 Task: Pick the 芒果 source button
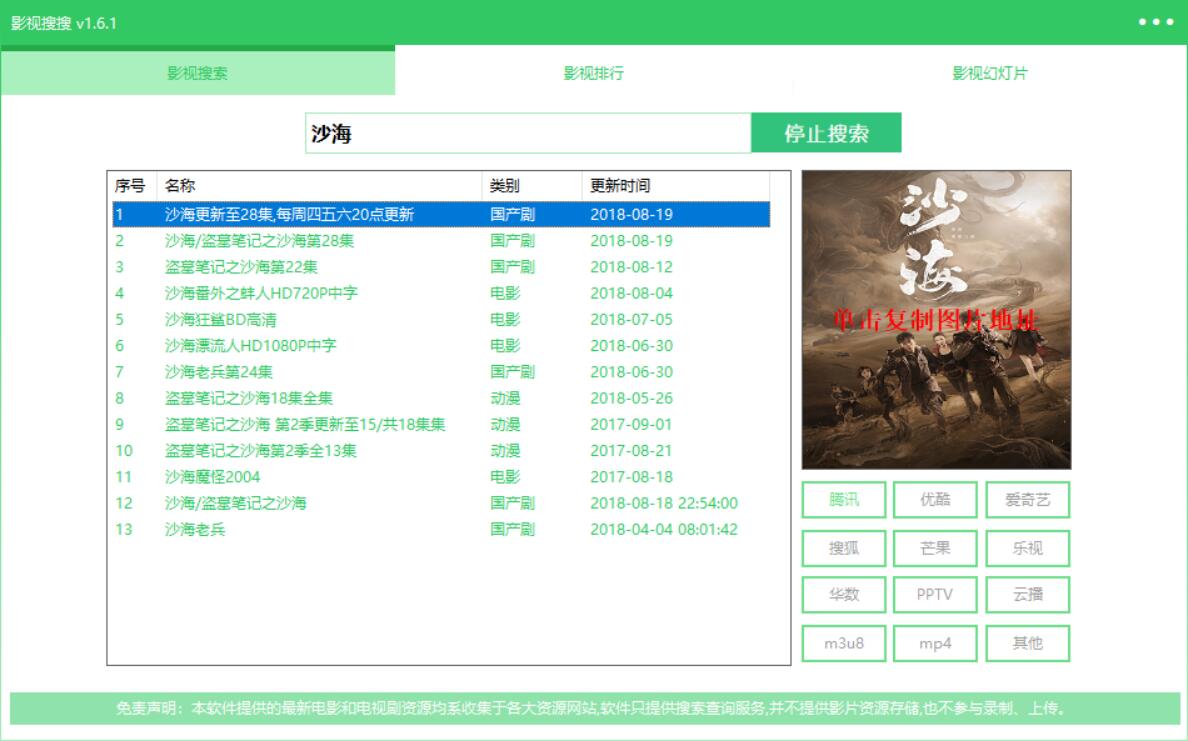tap(935, 548)
